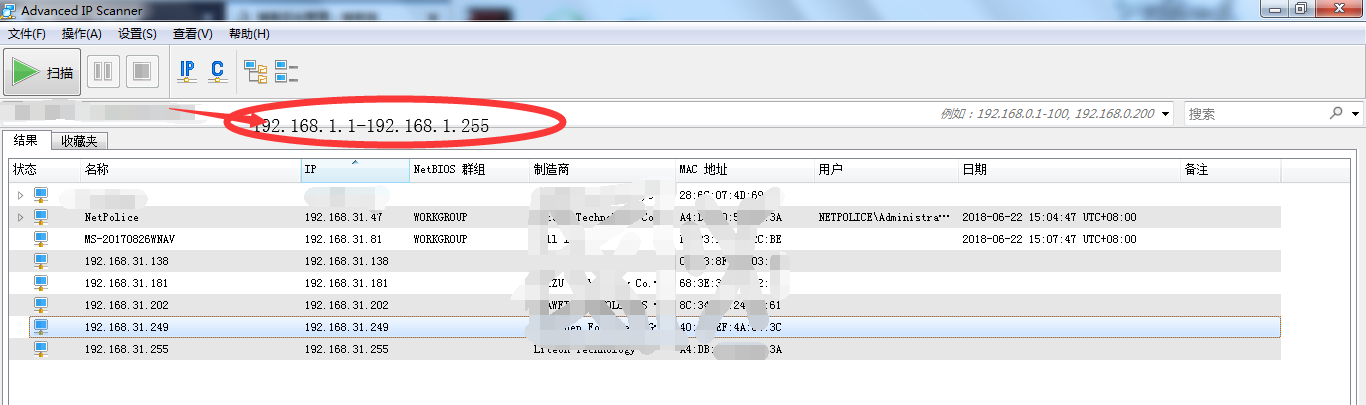The width and height of the screenshot is (1366, 405).
Task: Select the NetPolice name cell
Action: point(112,217)
